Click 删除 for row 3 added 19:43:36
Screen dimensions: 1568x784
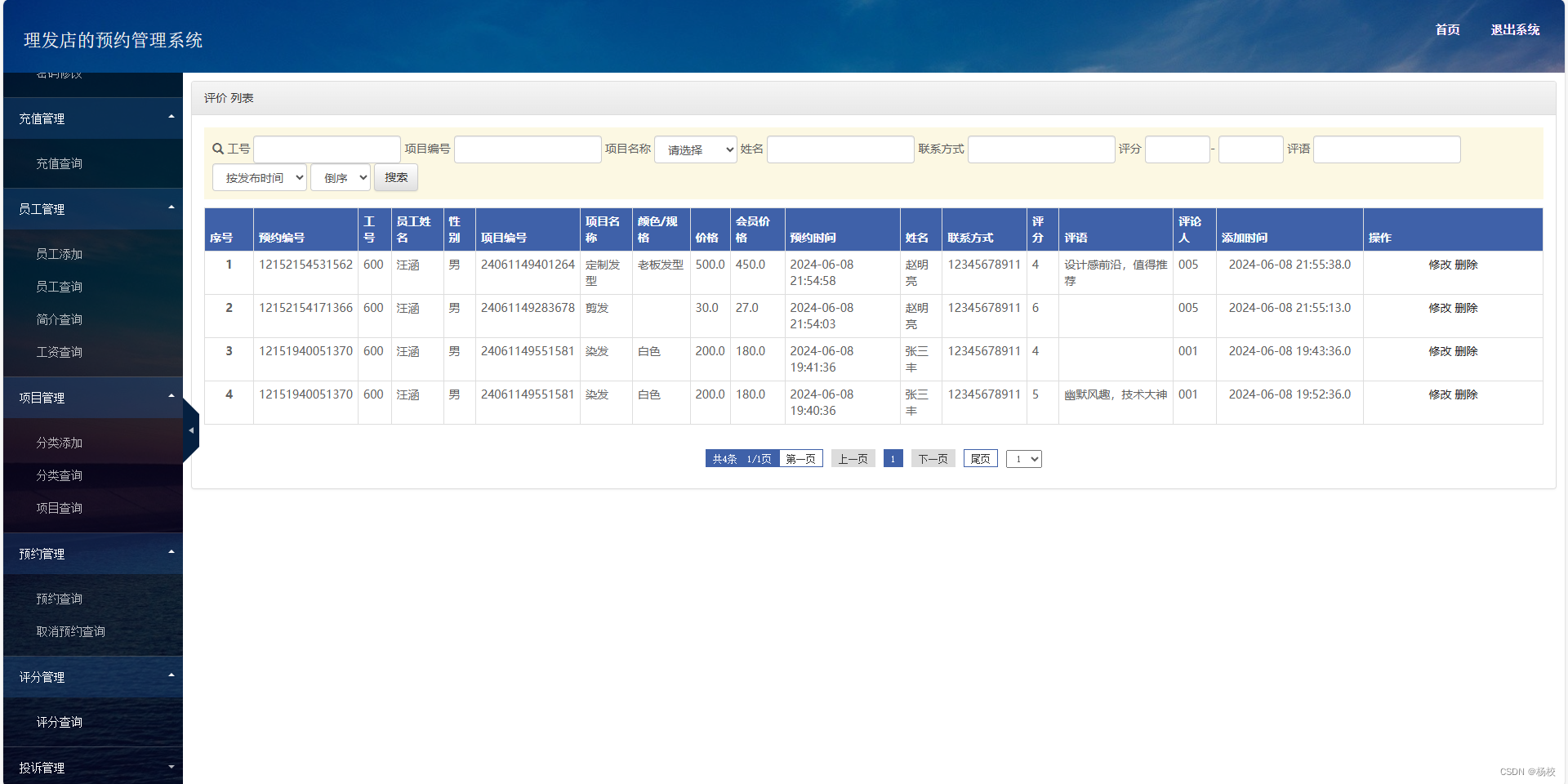pyautogui.click(x=1466, y=351)
